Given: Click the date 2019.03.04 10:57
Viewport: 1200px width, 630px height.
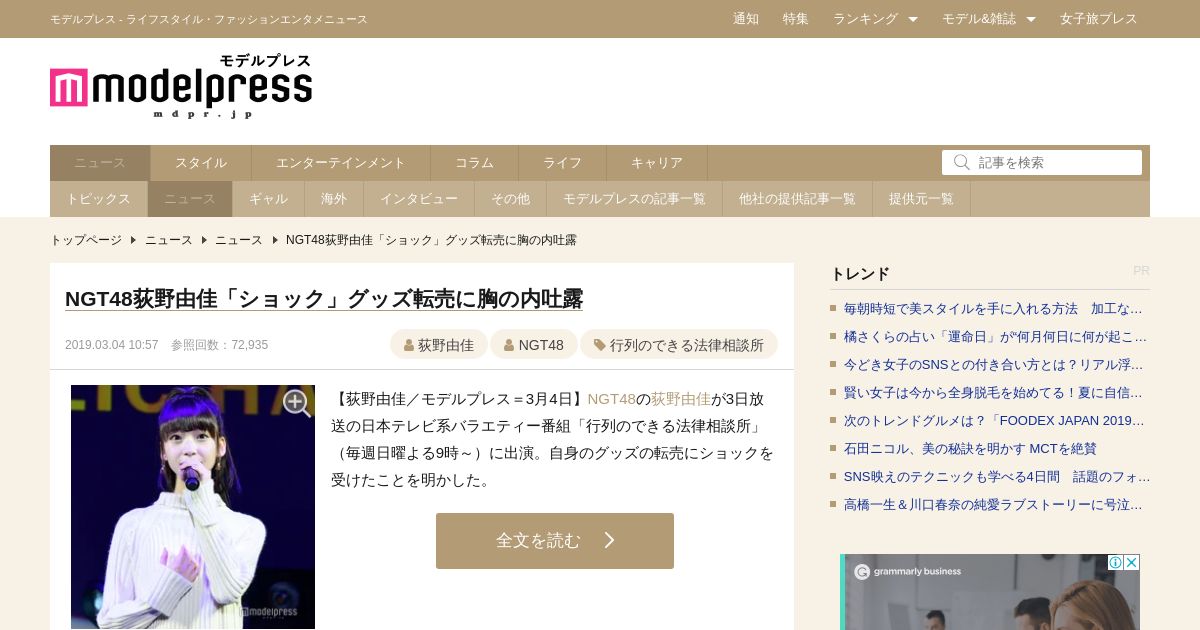Looking at the screenshot, I should (112, 345).
